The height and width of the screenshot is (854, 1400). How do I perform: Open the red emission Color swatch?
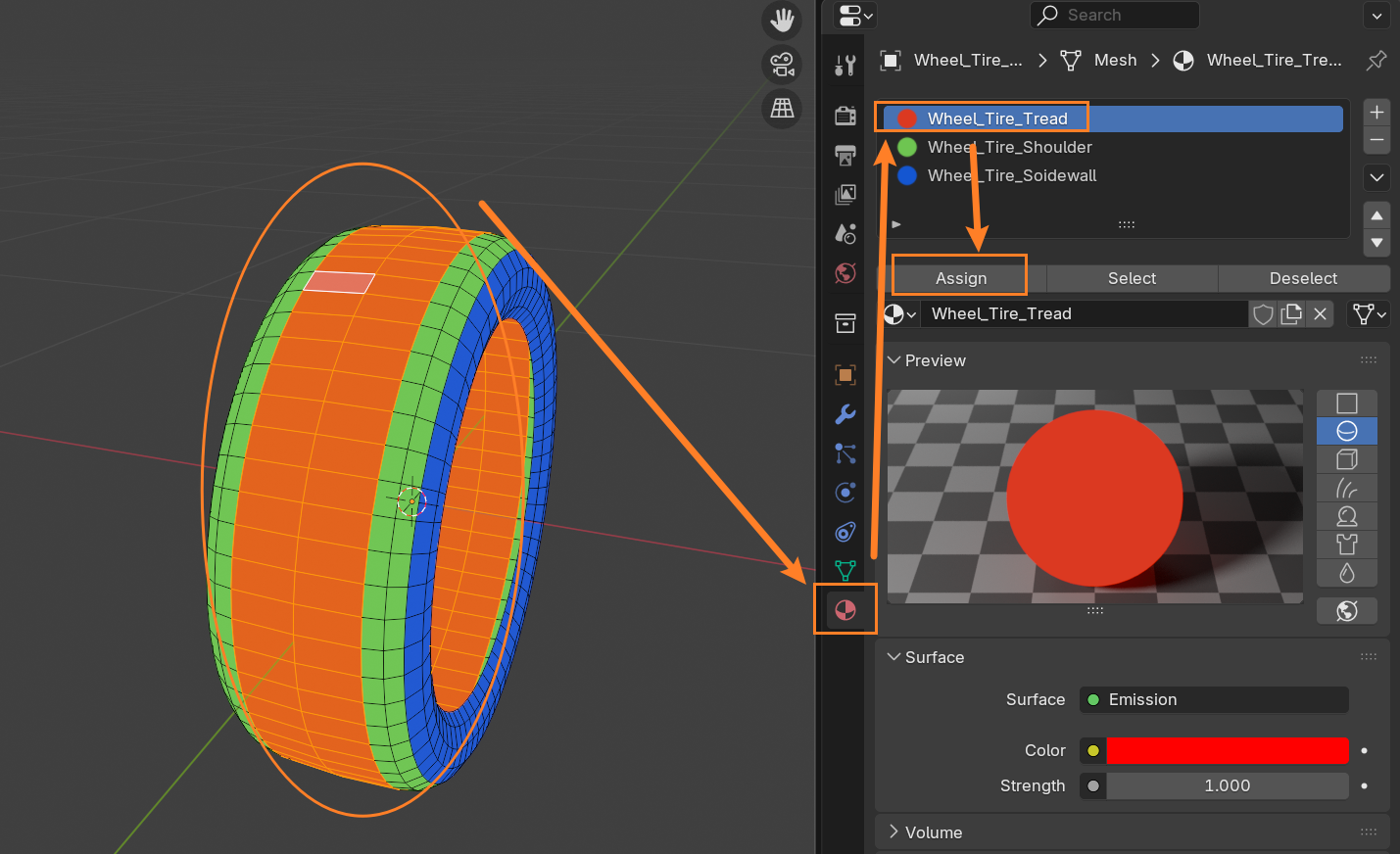1227,750
